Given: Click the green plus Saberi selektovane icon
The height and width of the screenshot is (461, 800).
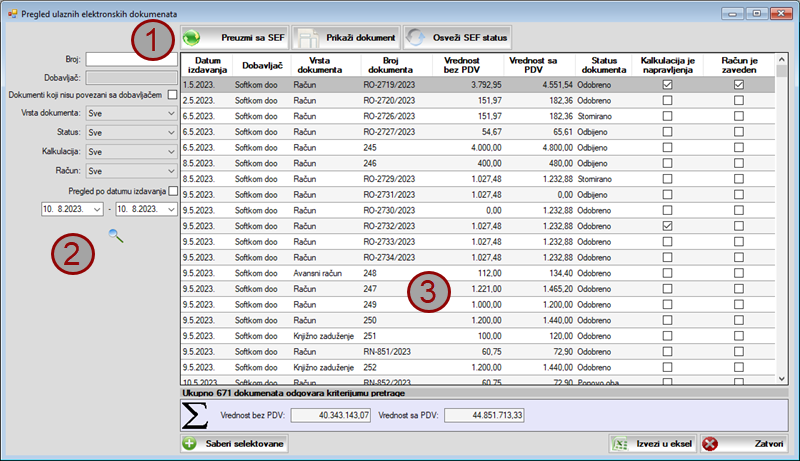Looking at the screenshot, I should (190, 444).
